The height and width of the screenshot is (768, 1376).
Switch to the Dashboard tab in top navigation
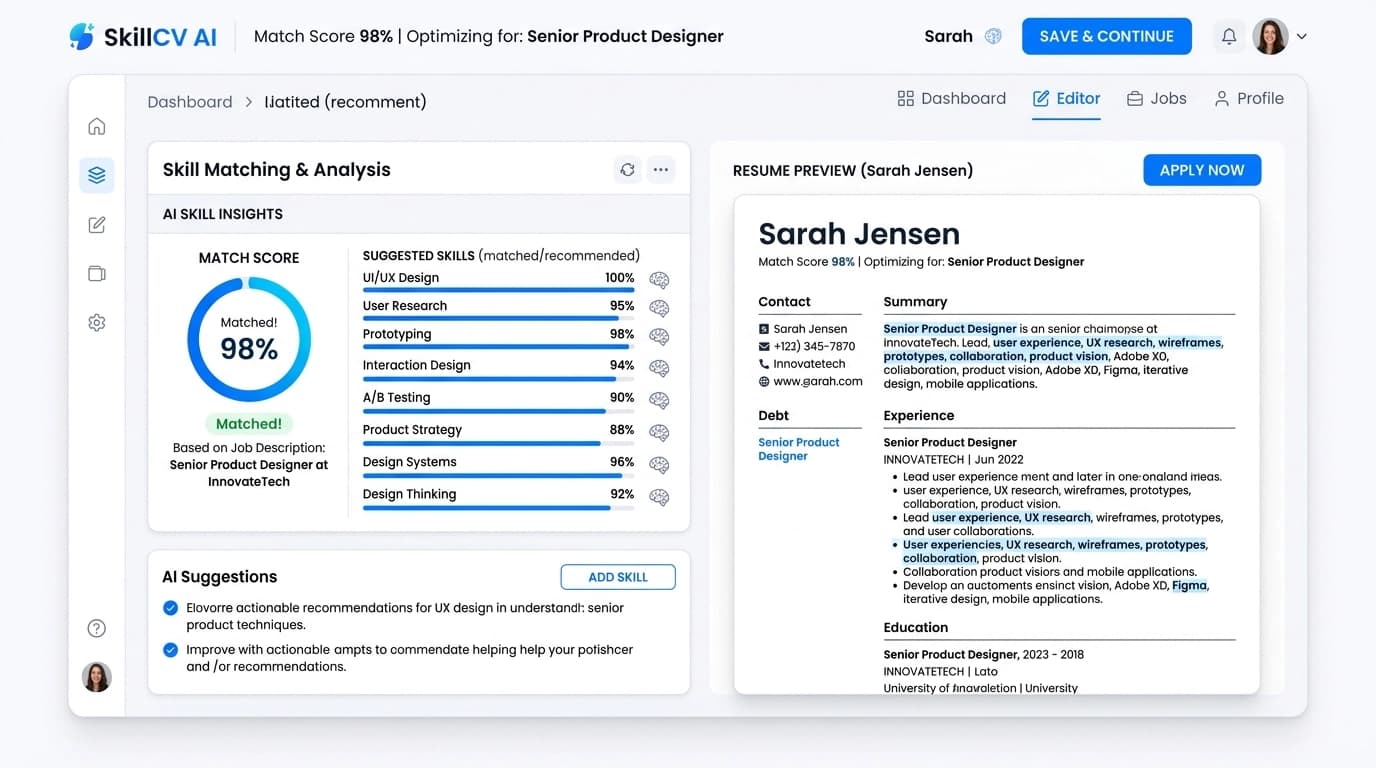coord(951,98)
